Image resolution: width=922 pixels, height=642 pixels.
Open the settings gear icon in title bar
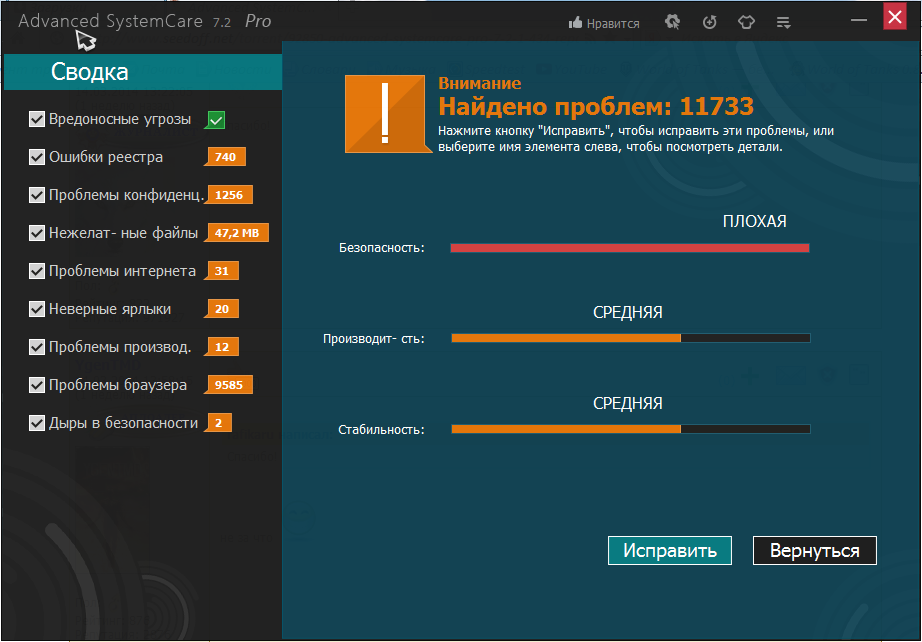(672, 22)
